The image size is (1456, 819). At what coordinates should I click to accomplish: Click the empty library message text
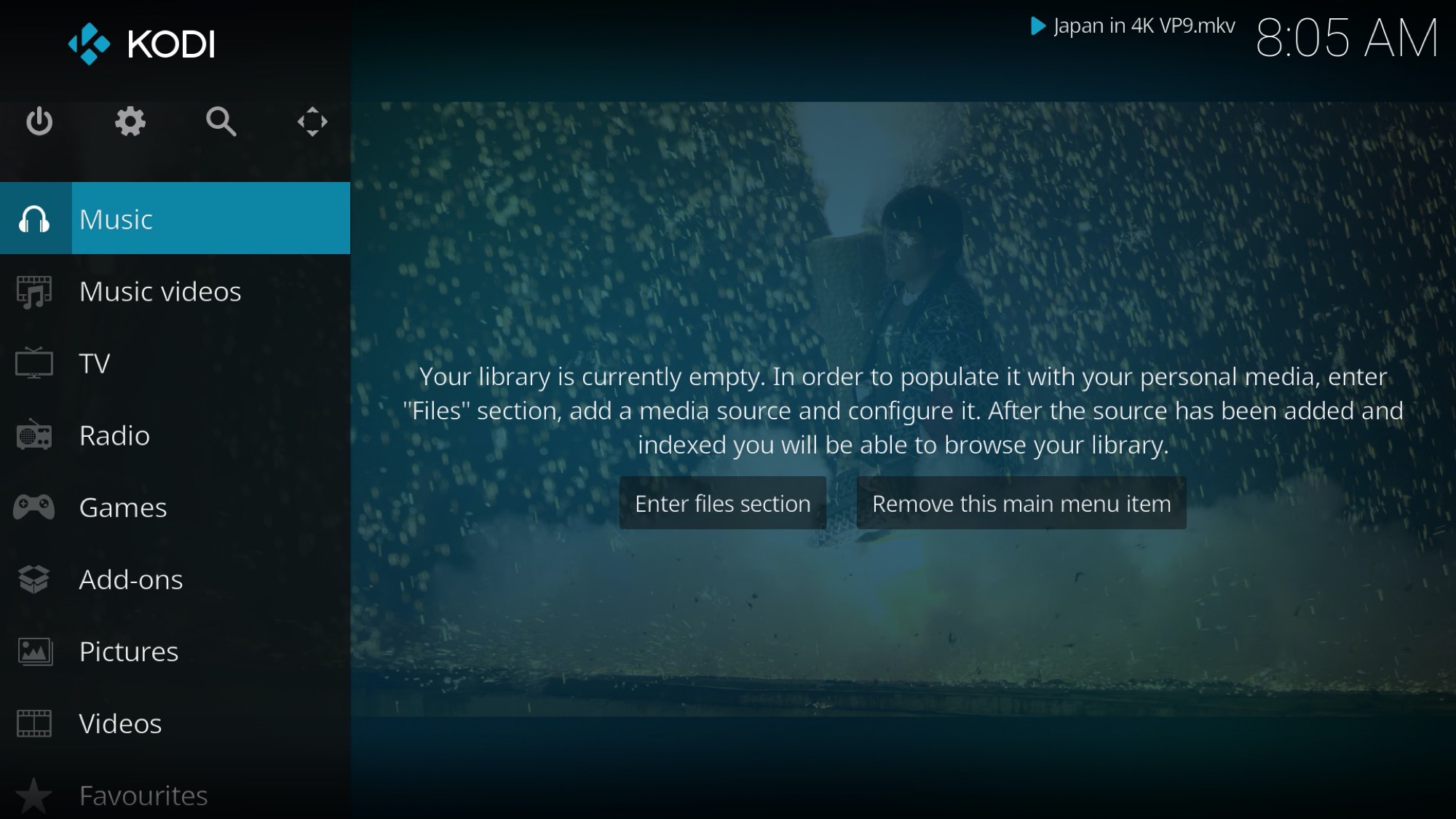(903, 411)
